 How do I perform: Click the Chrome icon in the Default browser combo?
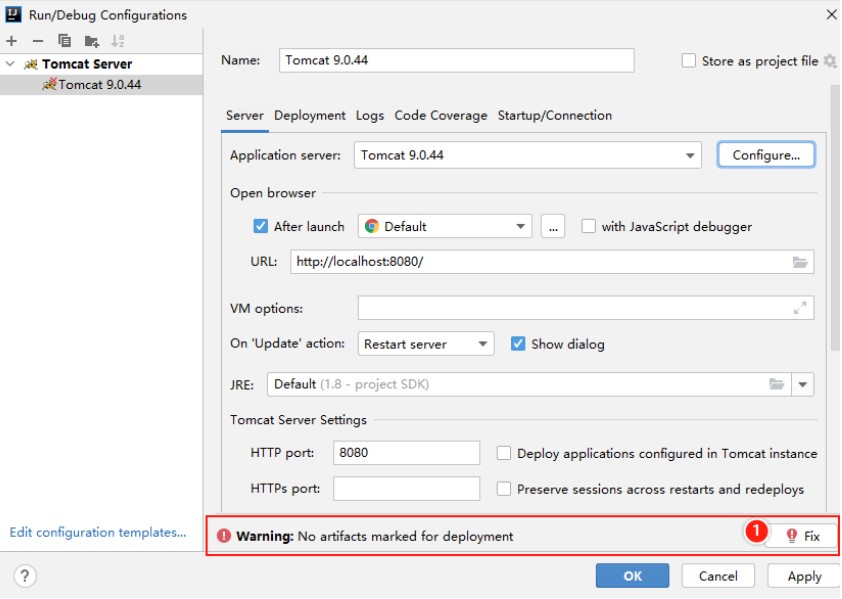click(372, 226)
